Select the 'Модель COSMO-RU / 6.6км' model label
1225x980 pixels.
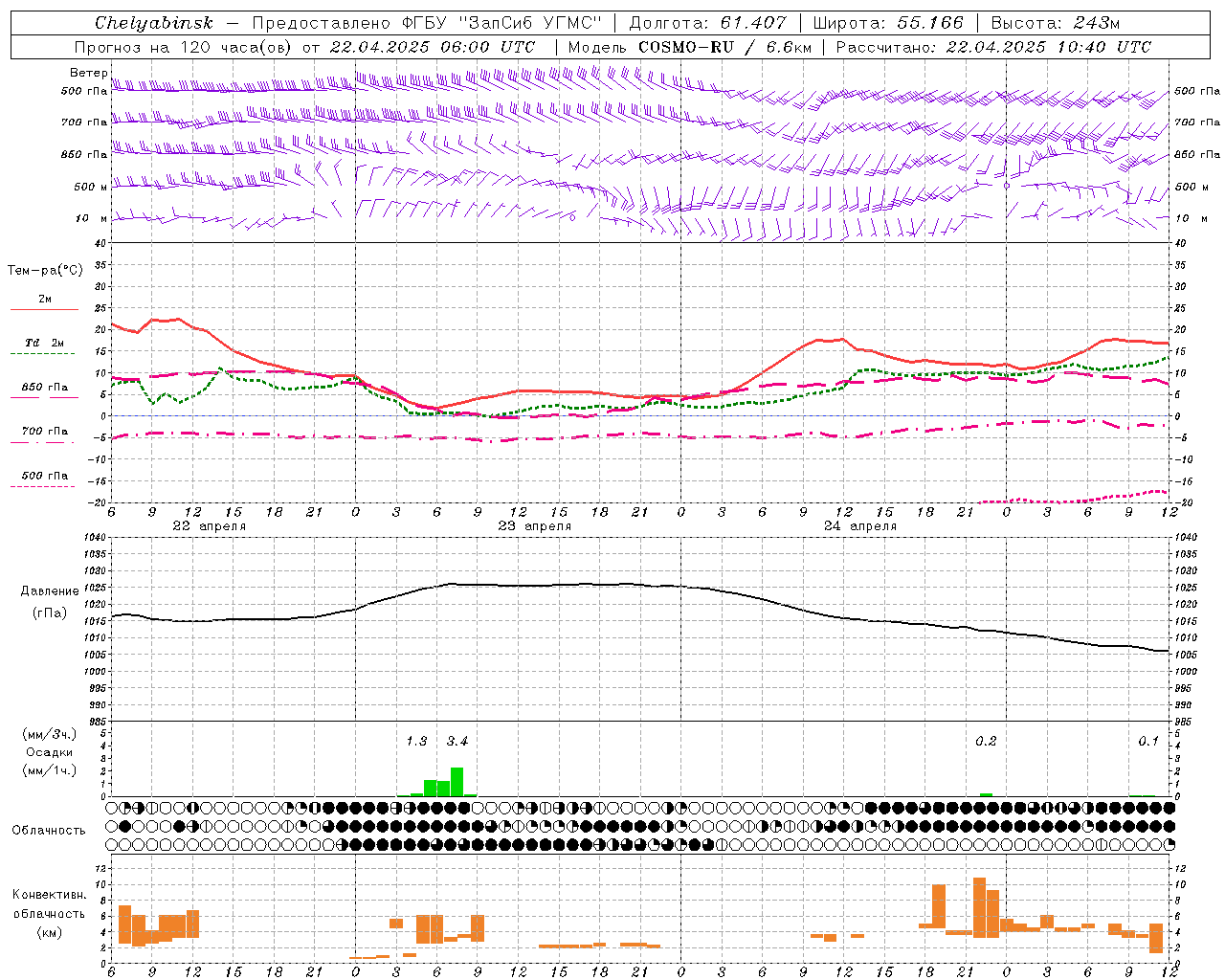tap(690, 47)
